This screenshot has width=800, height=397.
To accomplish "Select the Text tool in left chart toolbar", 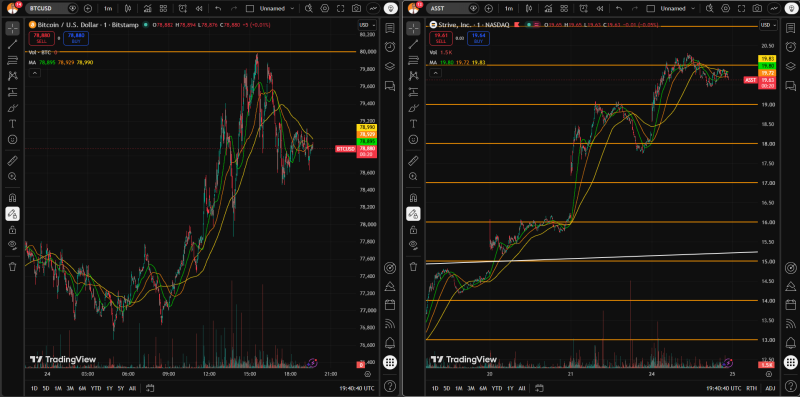I will 13,123.
